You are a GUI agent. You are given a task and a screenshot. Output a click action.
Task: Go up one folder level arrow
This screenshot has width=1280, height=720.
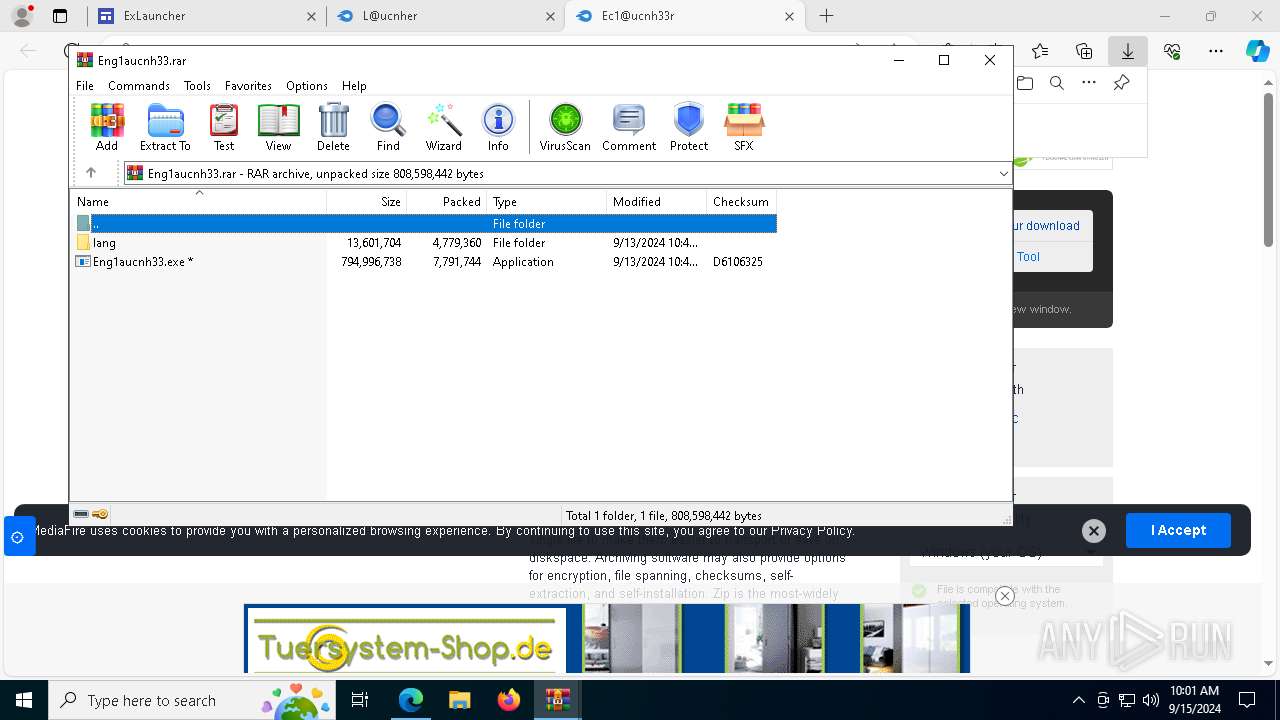click(x=91, y=173)
